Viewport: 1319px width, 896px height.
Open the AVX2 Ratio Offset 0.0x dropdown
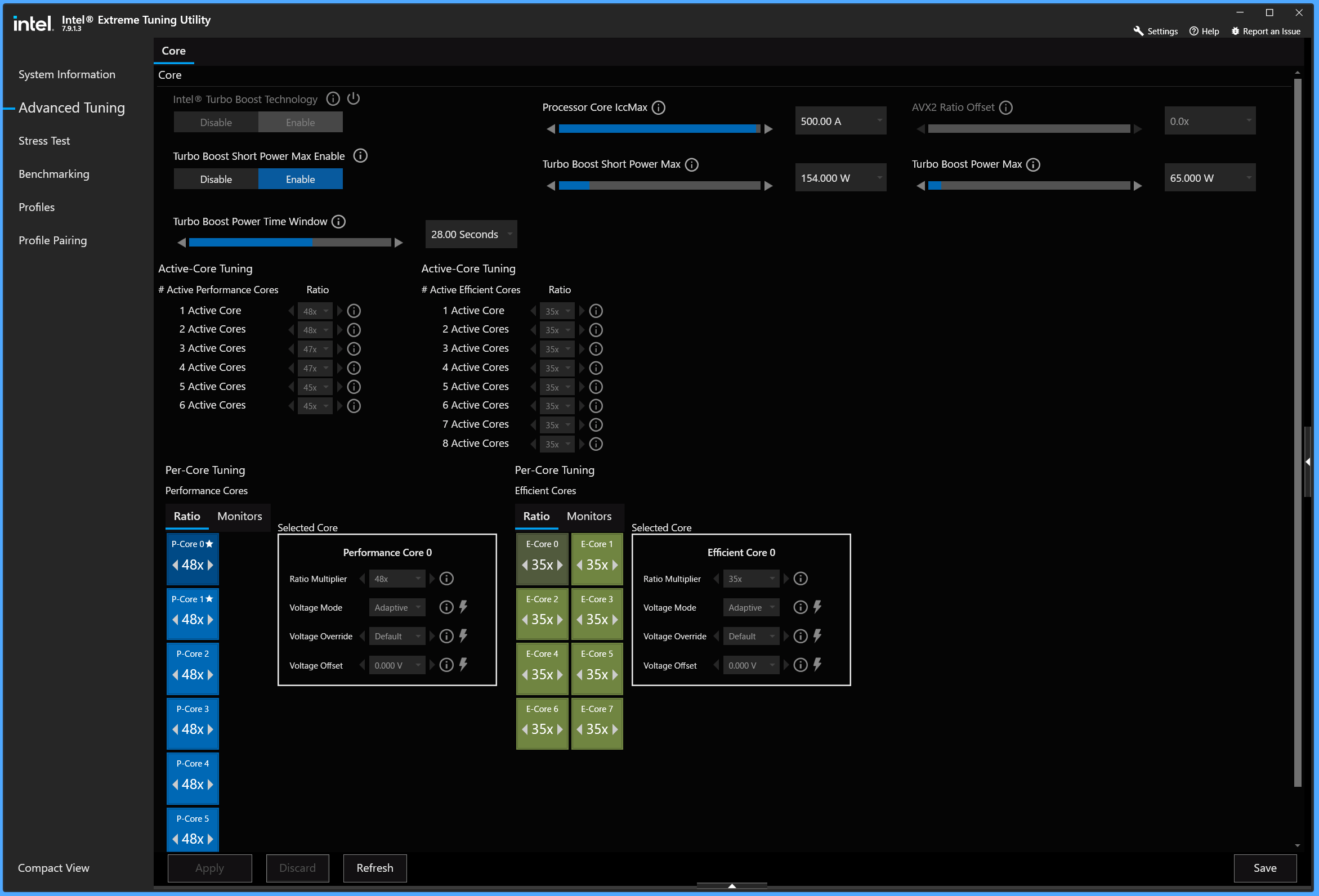point(1210,121)
